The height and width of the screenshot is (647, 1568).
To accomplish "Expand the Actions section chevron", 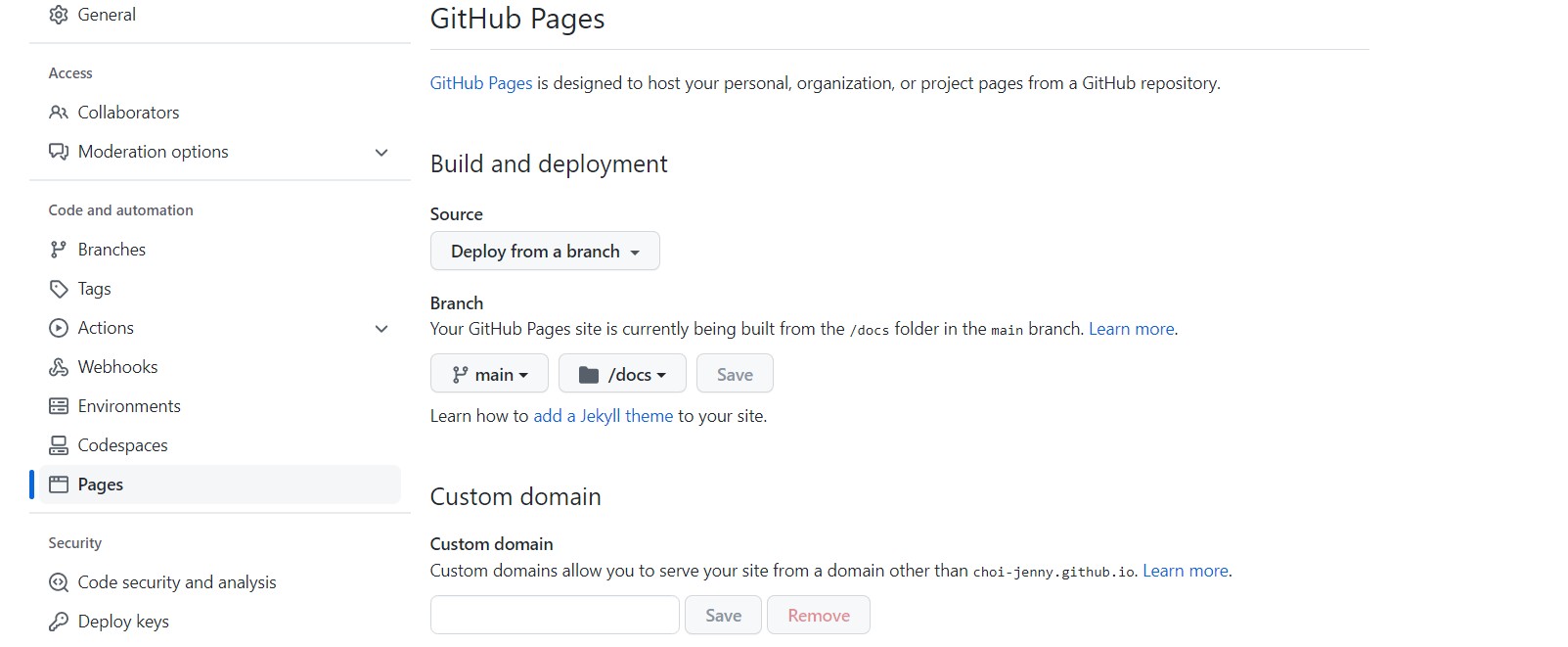I will pyautogui.click(x=381, y=328).
